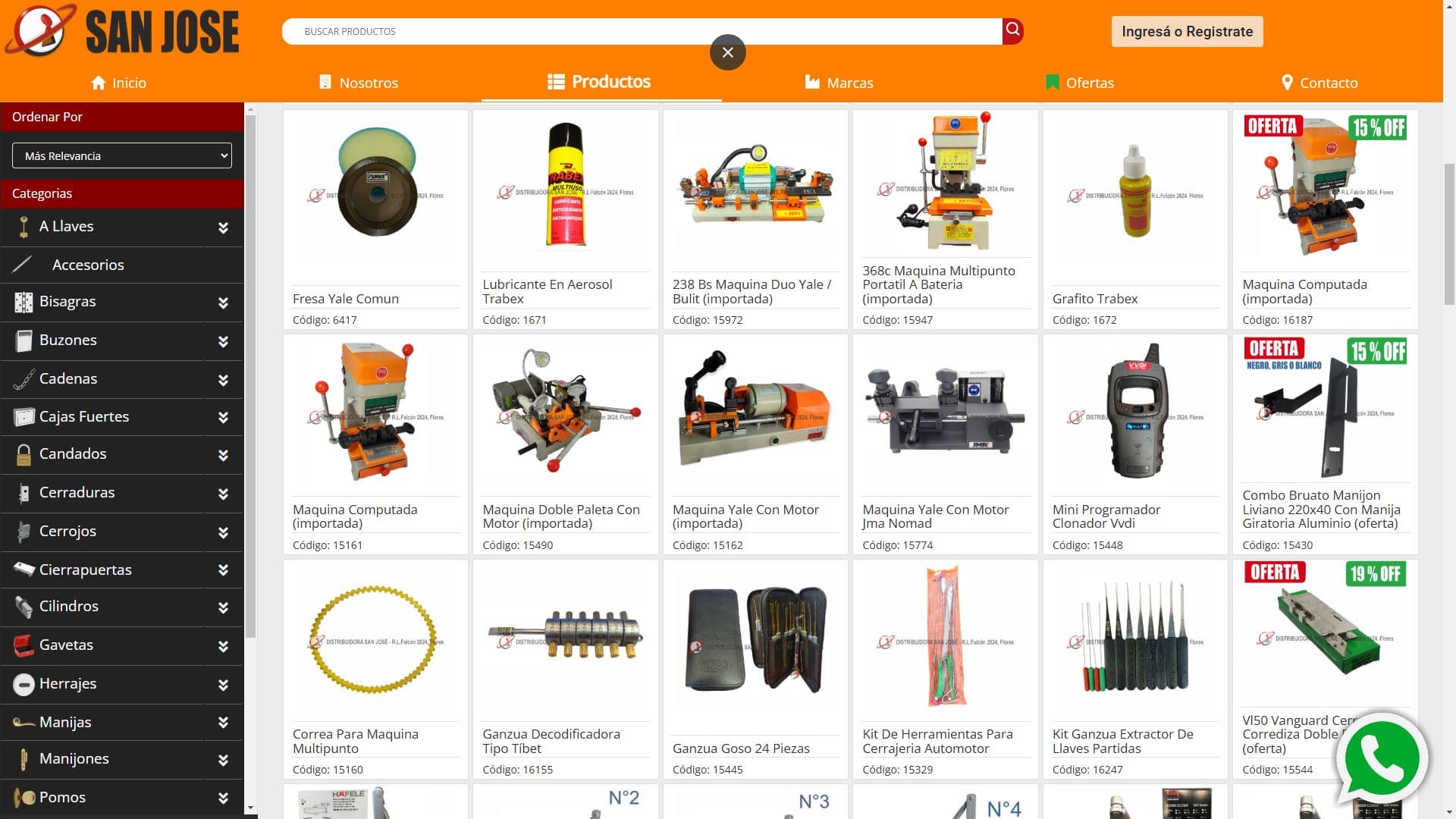
Task: Click the Candados padlock icon
Action: [x=24, y=454]
